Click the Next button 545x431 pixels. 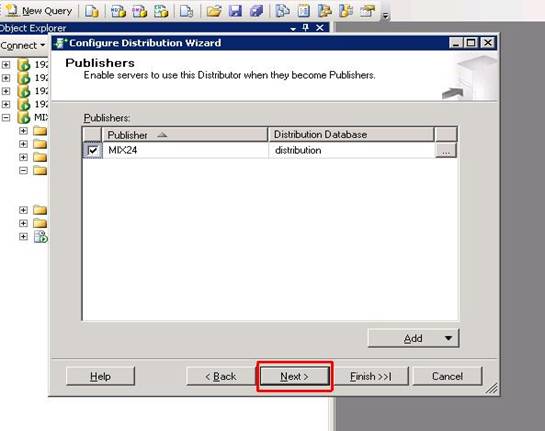(x=294, y=376)
